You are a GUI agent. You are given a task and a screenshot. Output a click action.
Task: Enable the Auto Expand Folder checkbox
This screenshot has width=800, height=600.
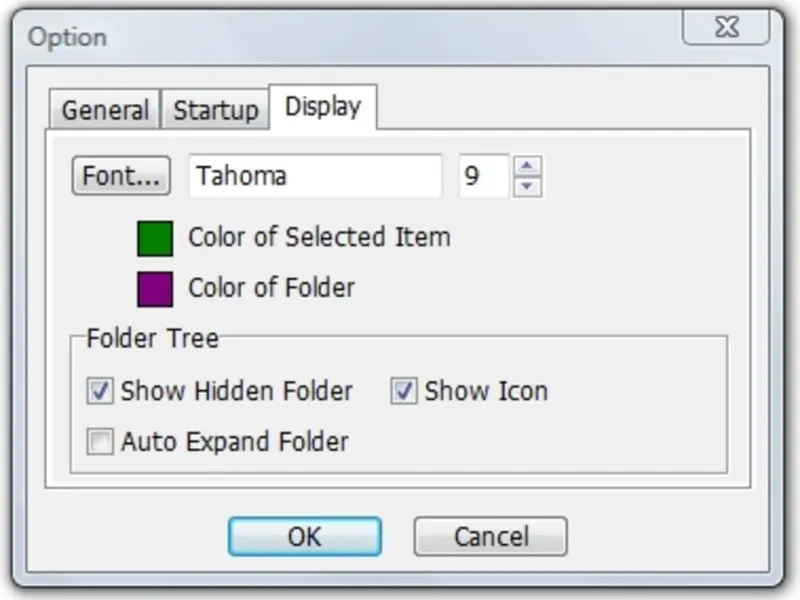click(x=100, y=442)
